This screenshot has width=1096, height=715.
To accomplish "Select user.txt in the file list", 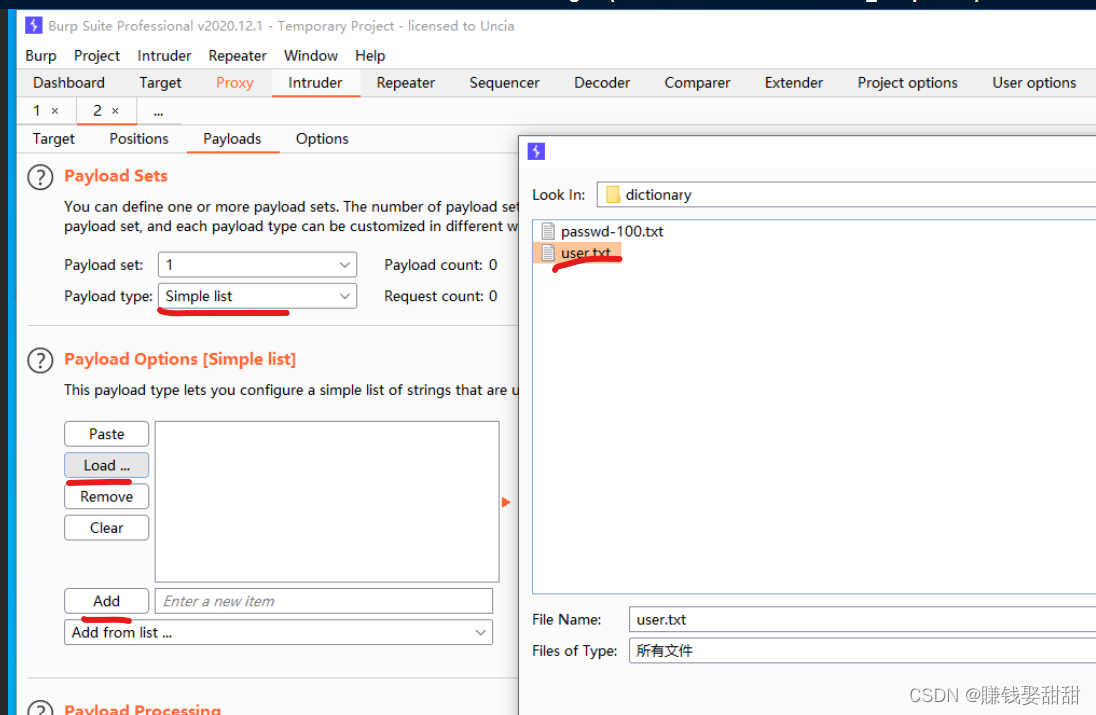I will 586,253.
